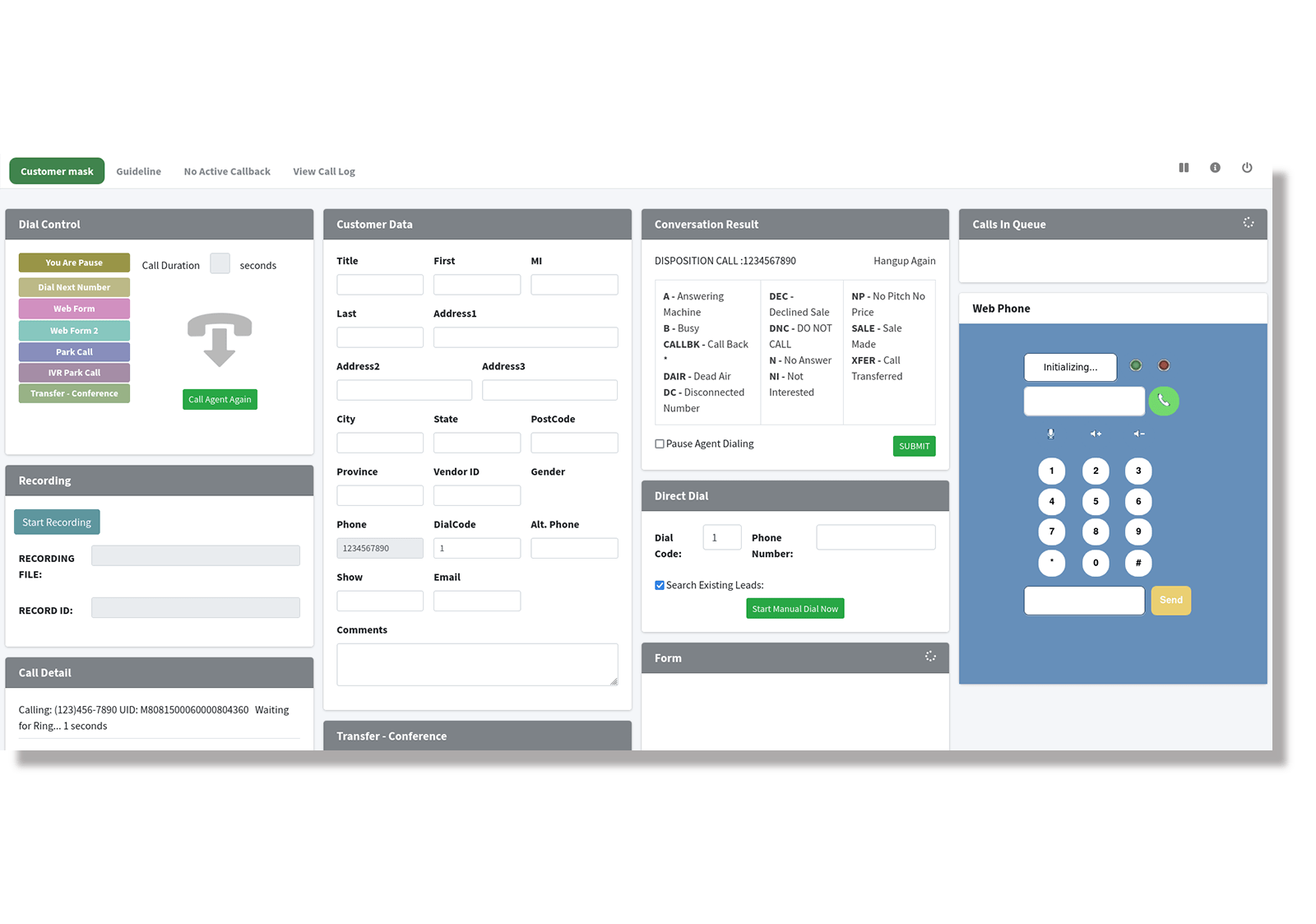Screen dimensions: 1316x924
Task: Uncheck Search Existing Leads
Action: [x=660, y=585]
